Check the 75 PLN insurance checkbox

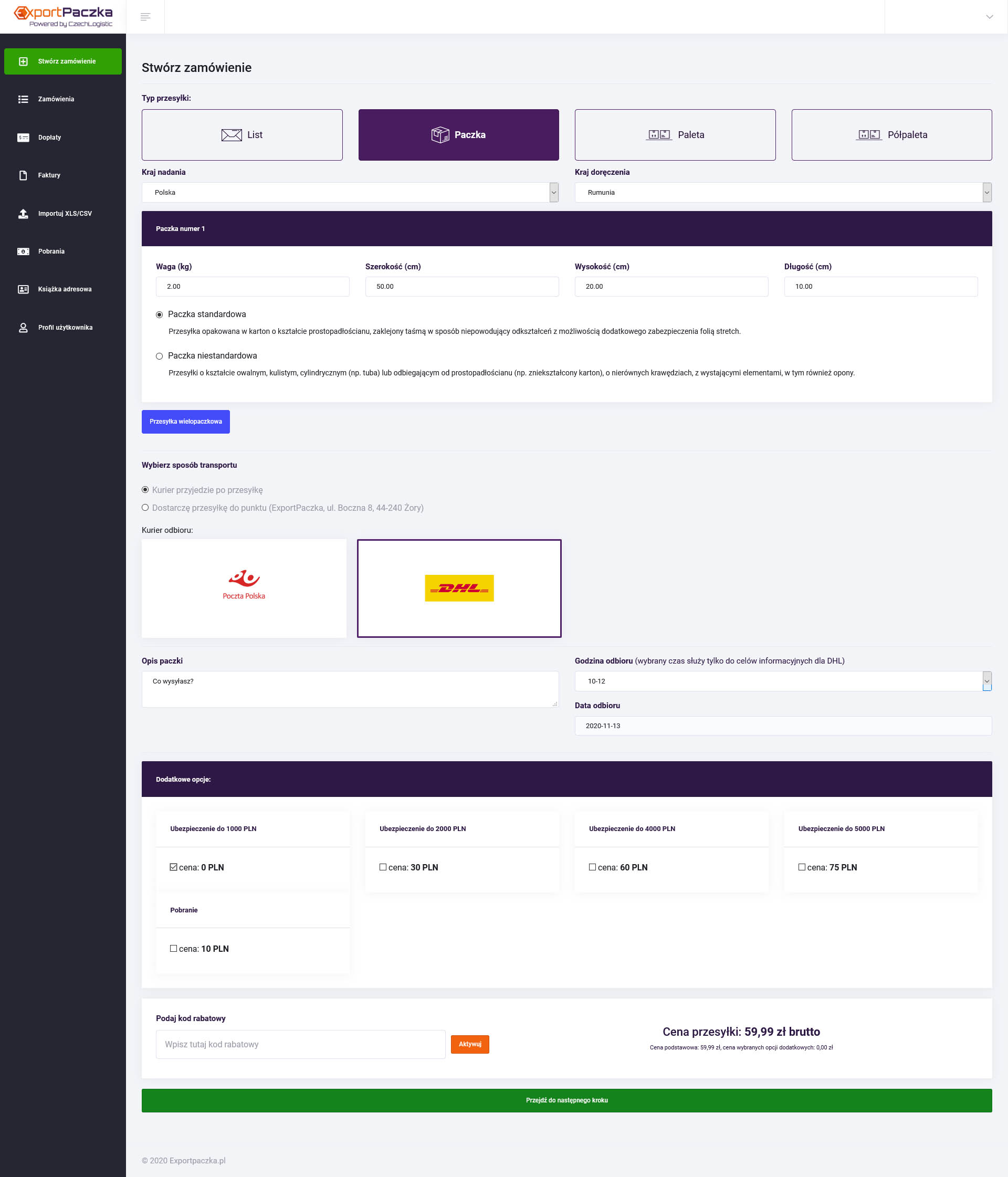tap(802, 867)
